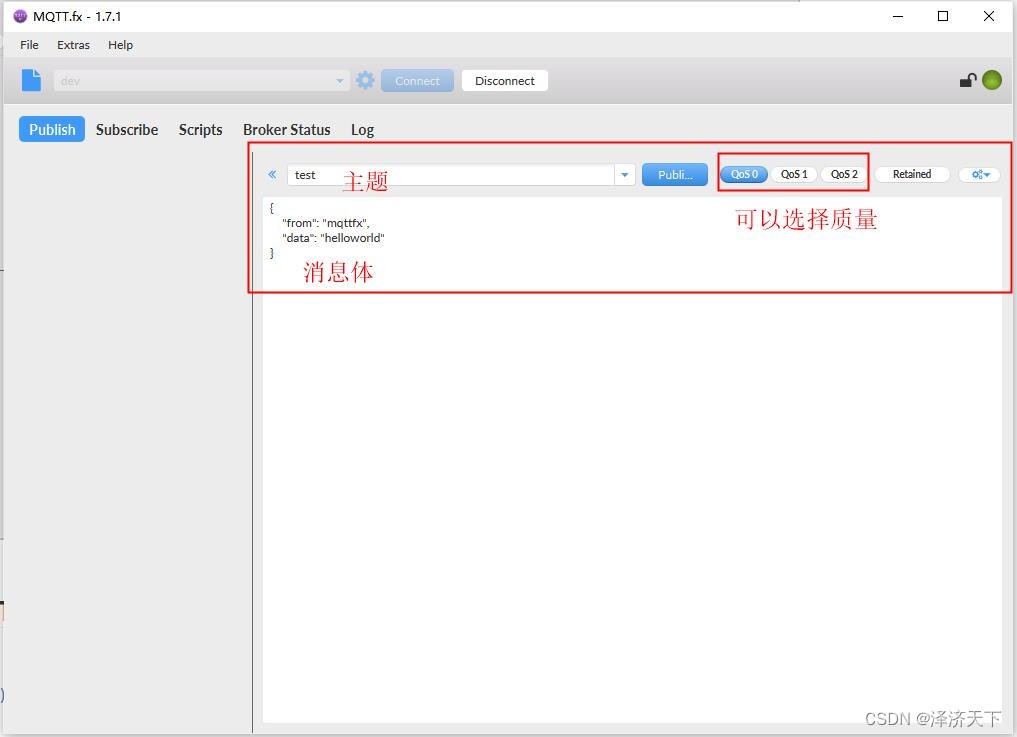Click the new connection profile file icon
The image size is (1017, 737).
click(31, 80)
